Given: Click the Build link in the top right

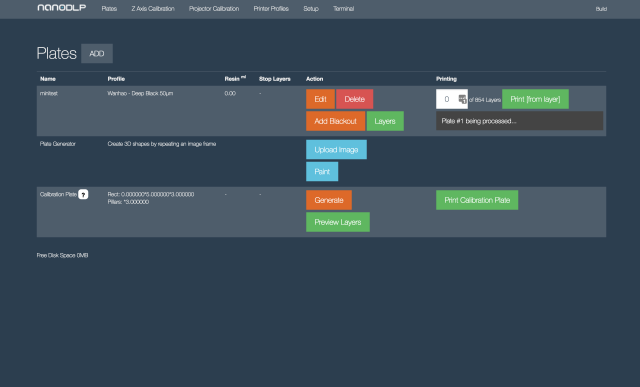Looking at the screenshot, I should (601, 9).
